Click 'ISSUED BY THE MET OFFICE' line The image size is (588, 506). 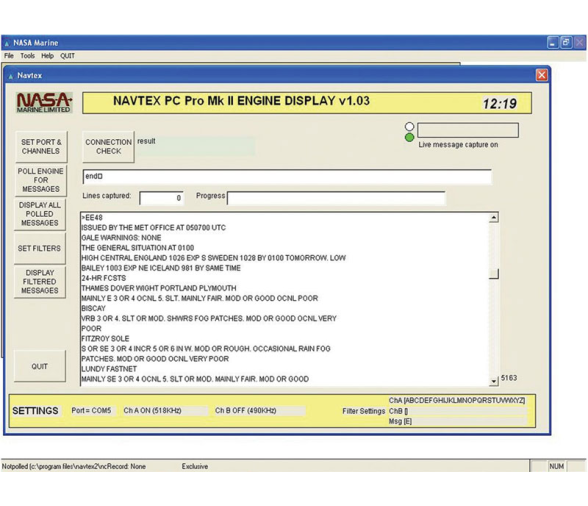pyautogui.click(x=154, y=228)
